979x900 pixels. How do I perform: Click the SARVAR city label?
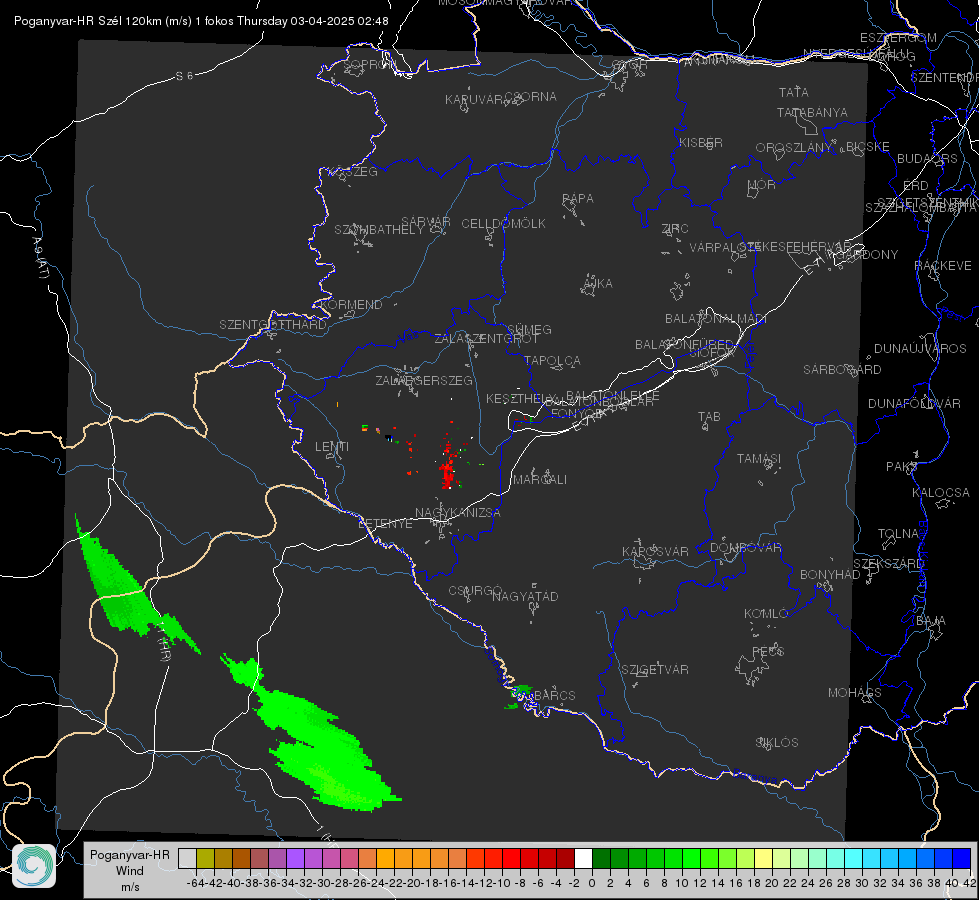click(426, 222)
